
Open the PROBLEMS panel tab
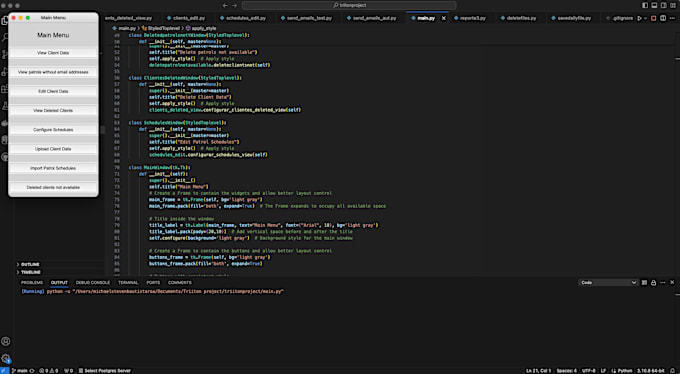tap(32, 282)
